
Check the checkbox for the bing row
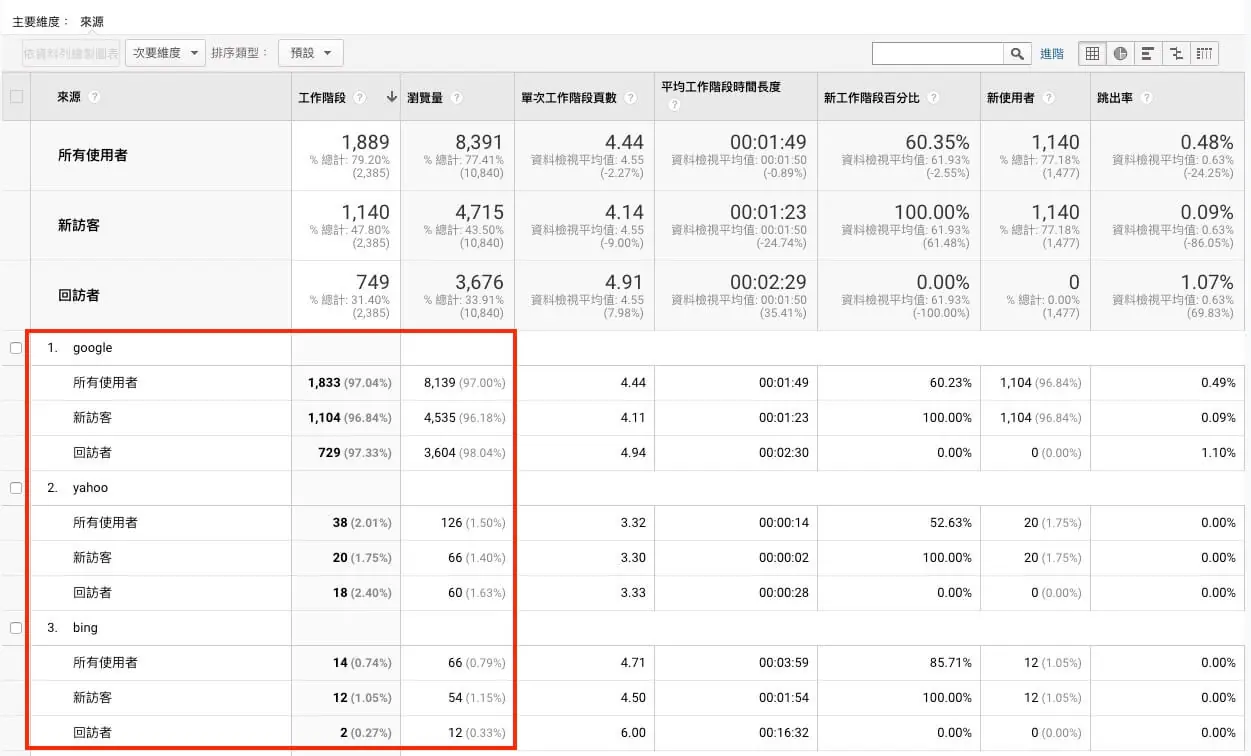click(x=16, y=628)
